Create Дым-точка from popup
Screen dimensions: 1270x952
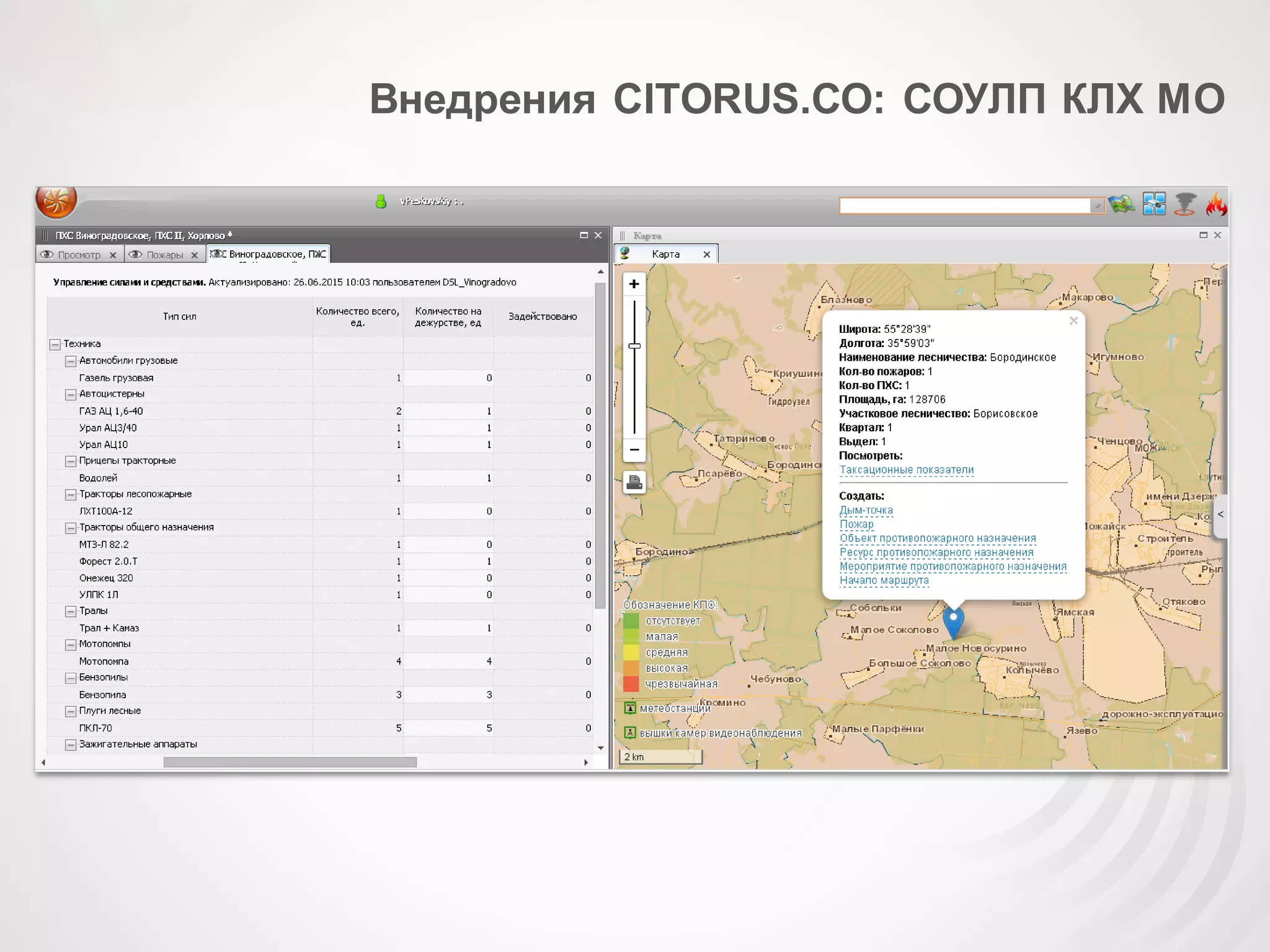pos(866,510)
